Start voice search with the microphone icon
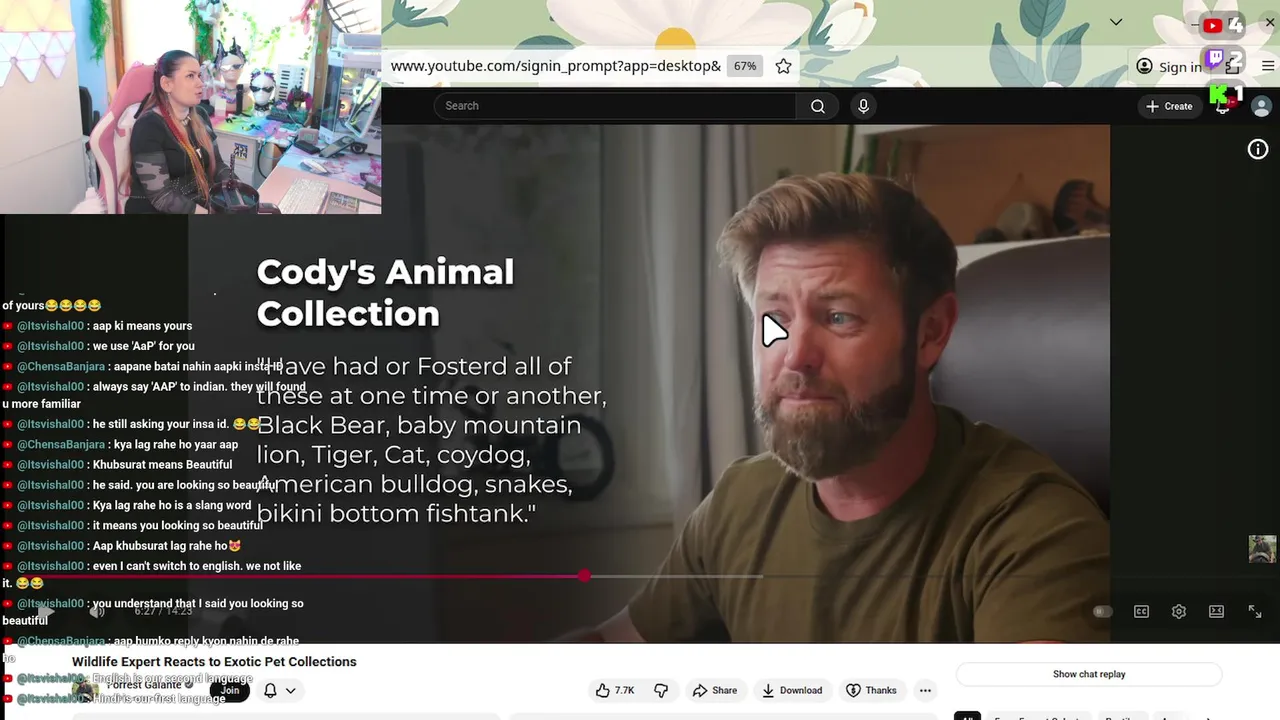The height and width of the screenshot is (720, 1280). click(864, 106)
